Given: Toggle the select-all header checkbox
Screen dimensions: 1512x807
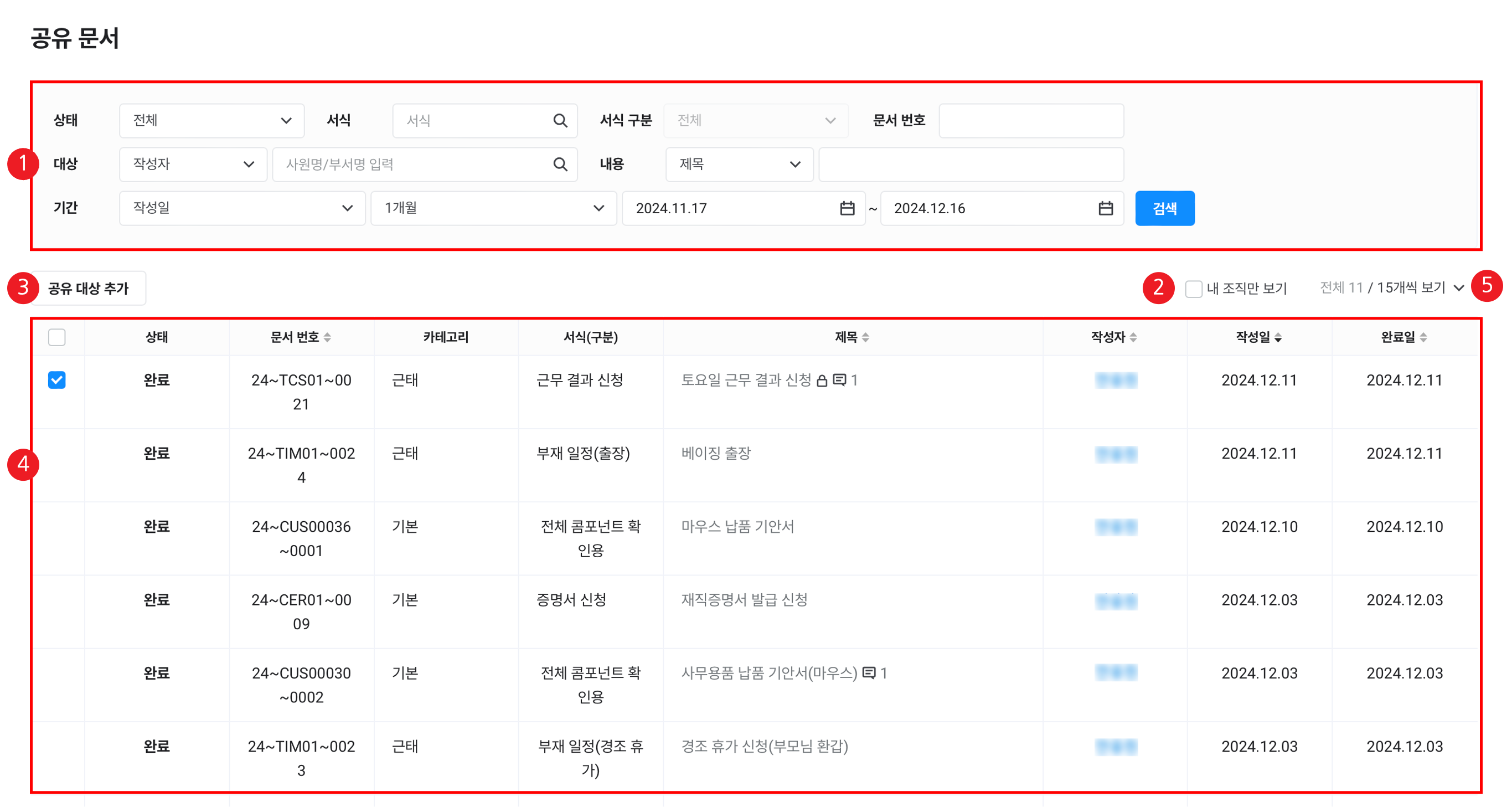Looking at the screenshot, I should tap(57, 337).
